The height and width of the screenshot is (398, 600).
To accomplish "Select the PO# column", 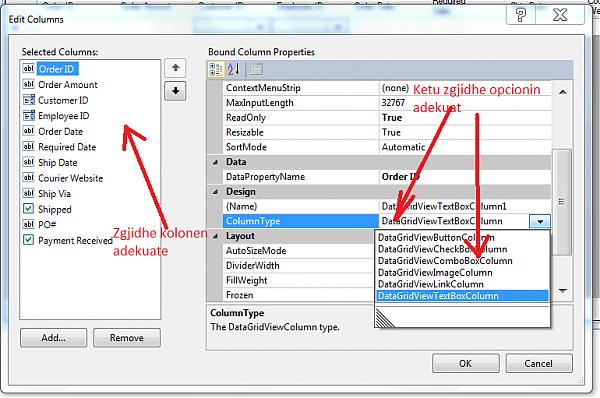I will click(47, 225).
